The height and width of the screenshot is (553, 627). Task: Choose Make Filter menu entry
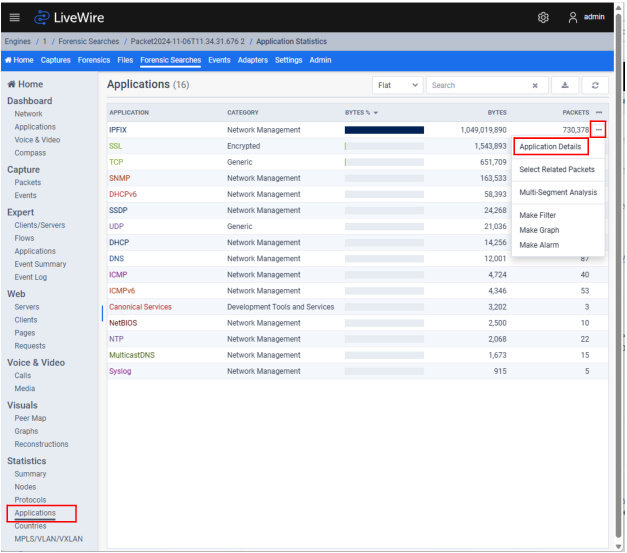(537, 215)
